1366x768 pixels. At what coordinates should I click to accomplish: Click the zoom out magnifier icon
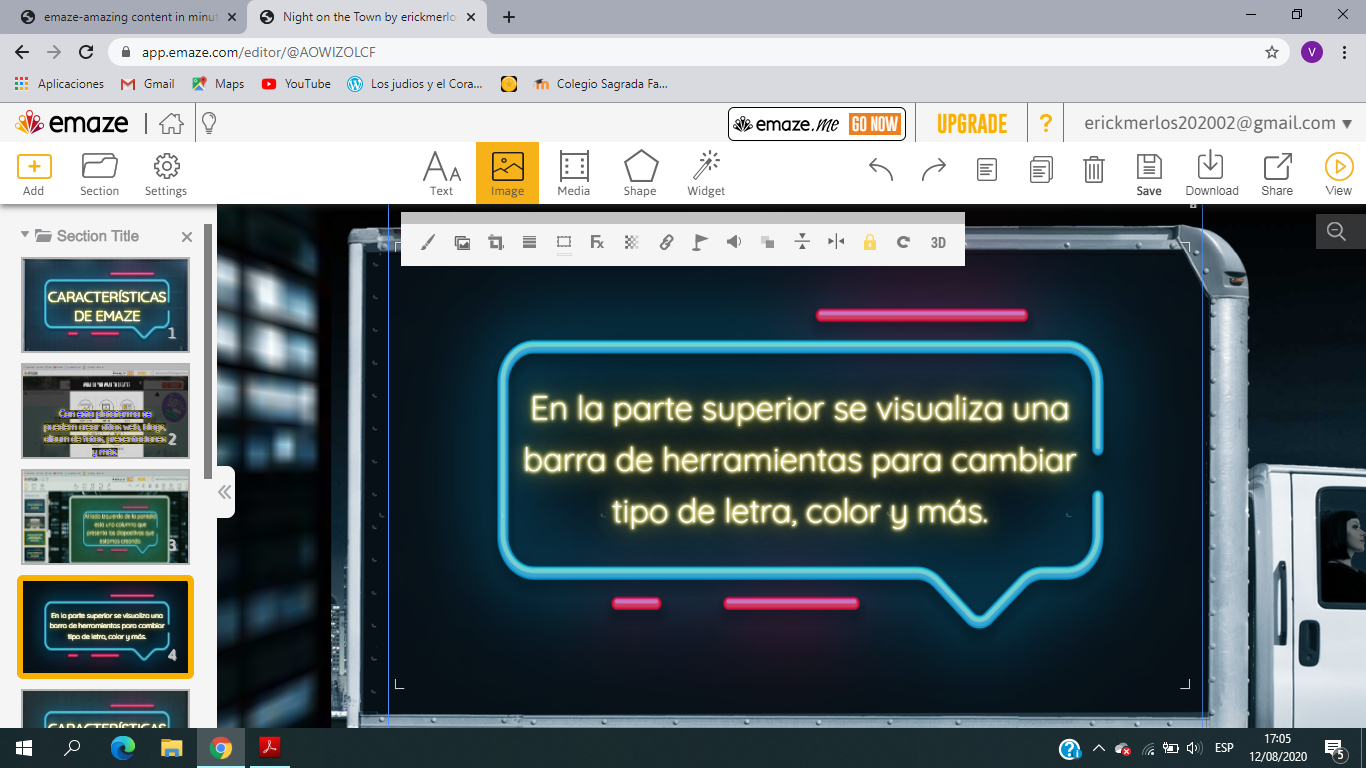1337,232
